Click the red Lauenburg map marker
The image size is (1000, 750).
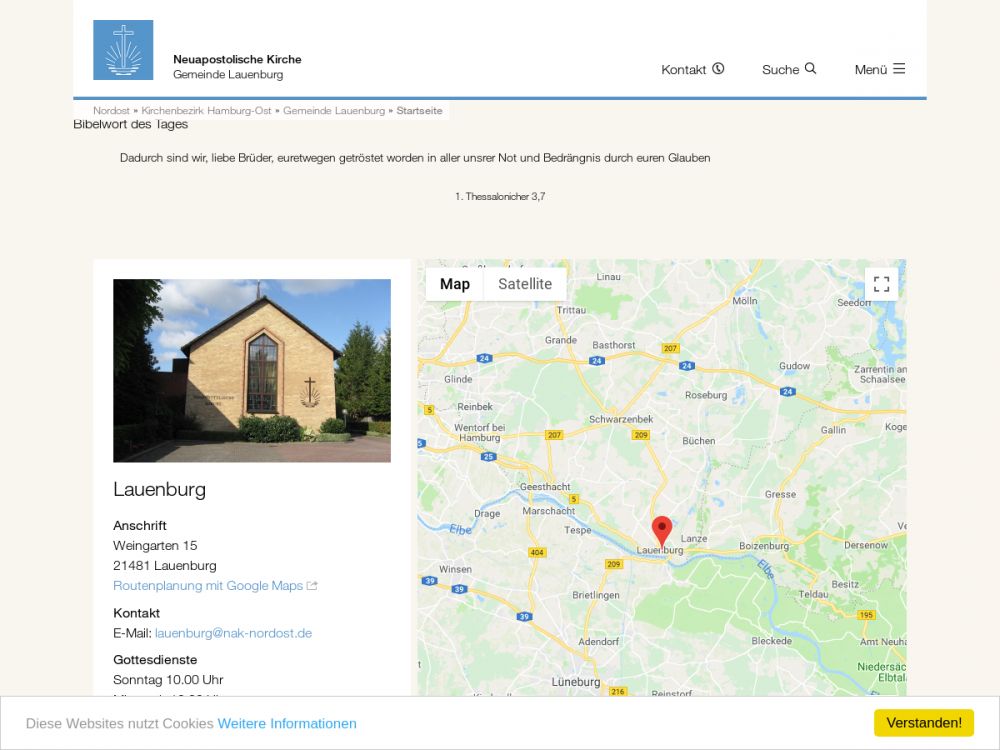click(662, 530)
